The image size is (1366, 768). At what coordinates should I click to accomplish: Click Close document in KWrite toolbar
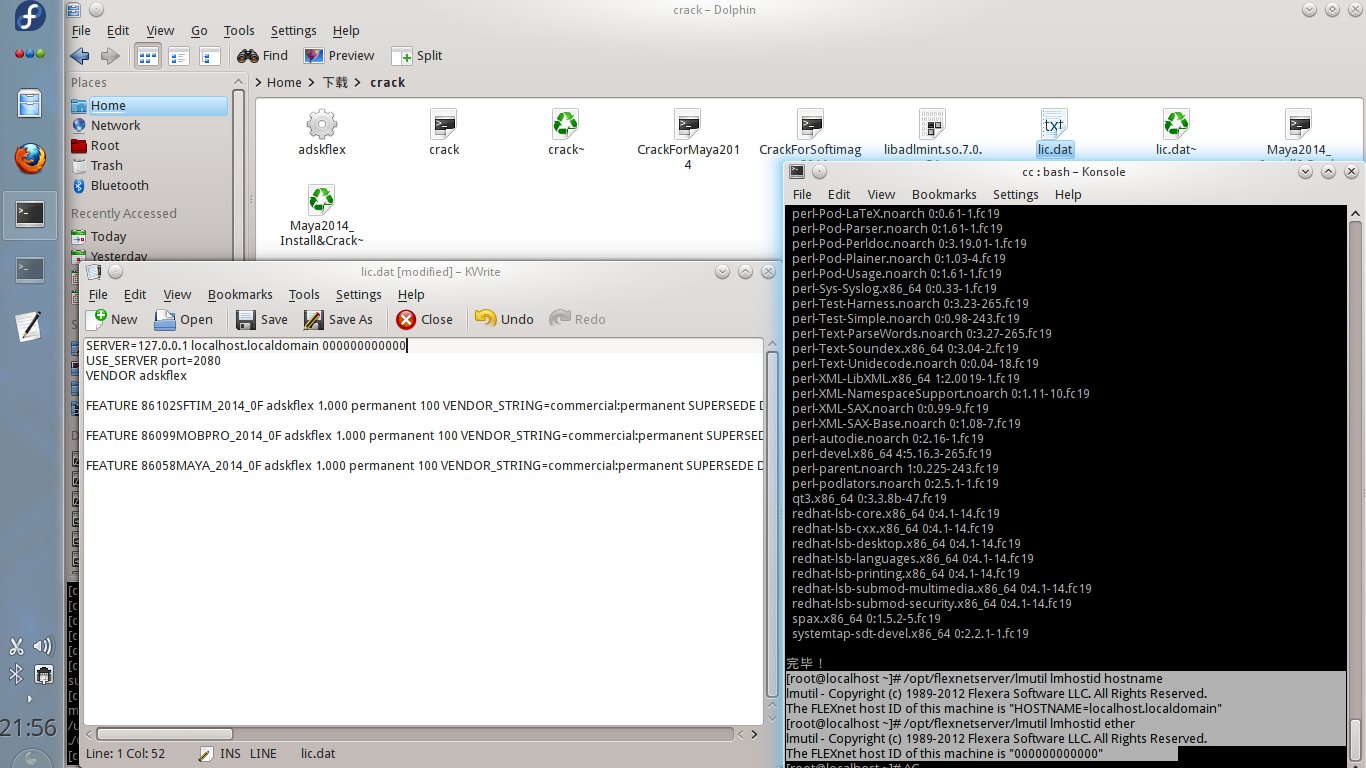tap(425, 320)
